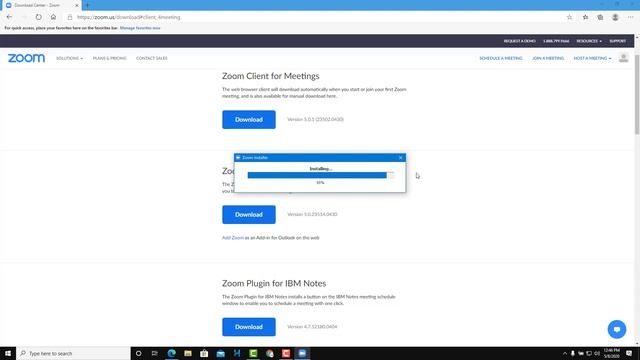Download Zoom Client for Meetings
The image size is (640, 360).
pyautogui.click(x=249, y=120)
